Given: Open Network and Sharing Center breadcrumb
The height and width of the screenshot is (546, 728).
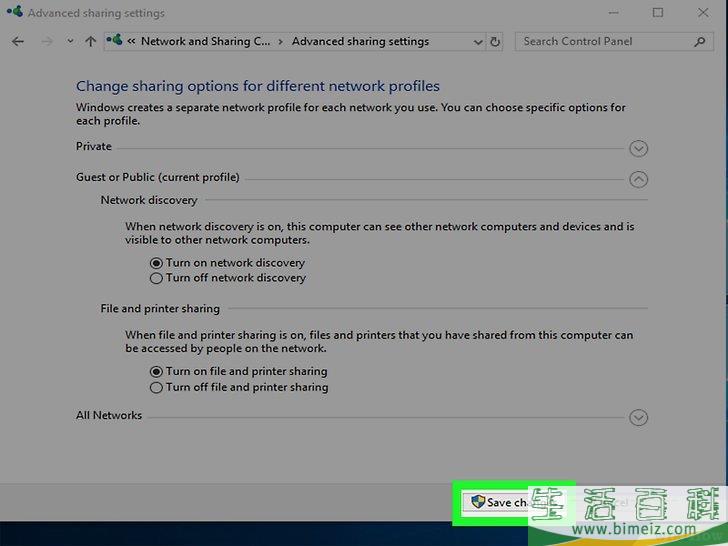Looking at the screenshot, I should click(205, 42).
